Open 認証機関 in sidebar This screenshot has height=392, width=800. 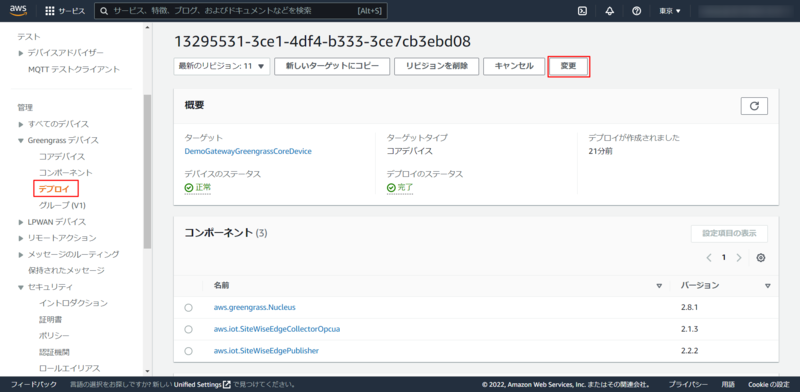54,352
